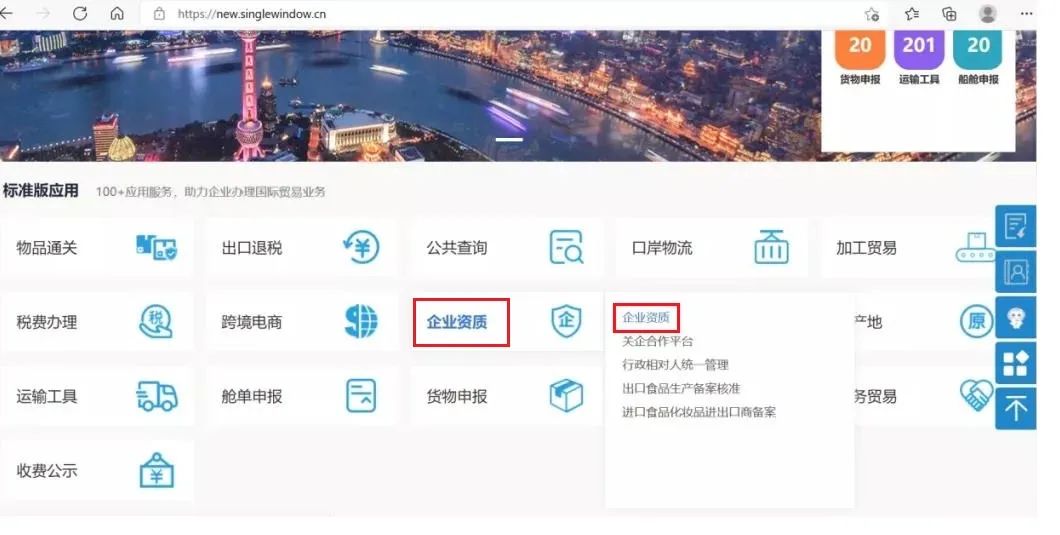Screen dimensions: 1060x535
Task: Open the 企业资质 submenu entry
Action: pyautogui.click(x=646, y=318)
